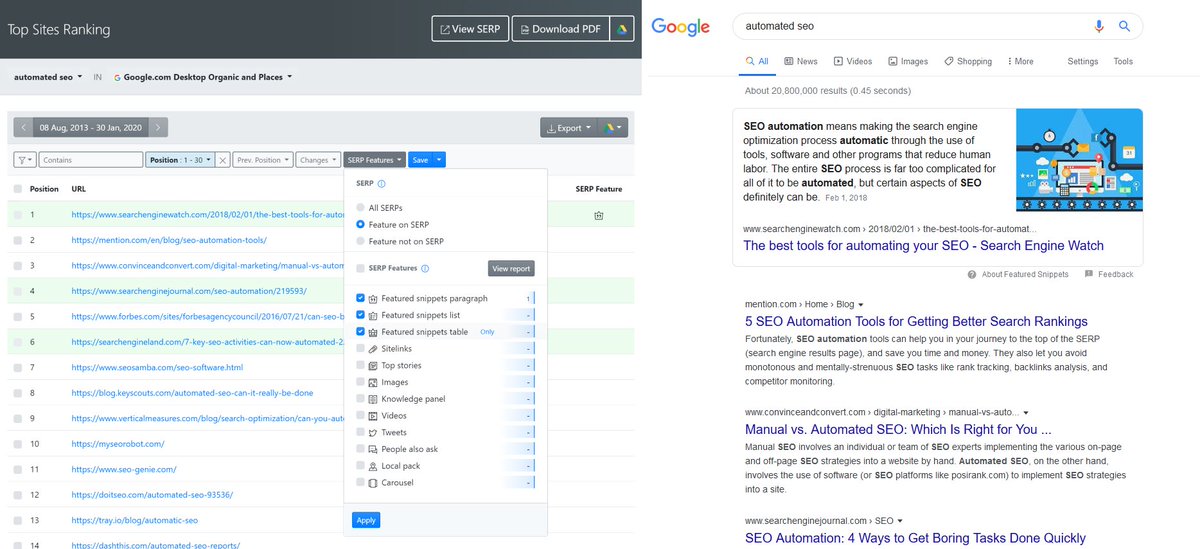This screenshot has height=549, width=1200.
Task: Open the mention.com seo-automation-tools URL
Action: click(169, 240)
